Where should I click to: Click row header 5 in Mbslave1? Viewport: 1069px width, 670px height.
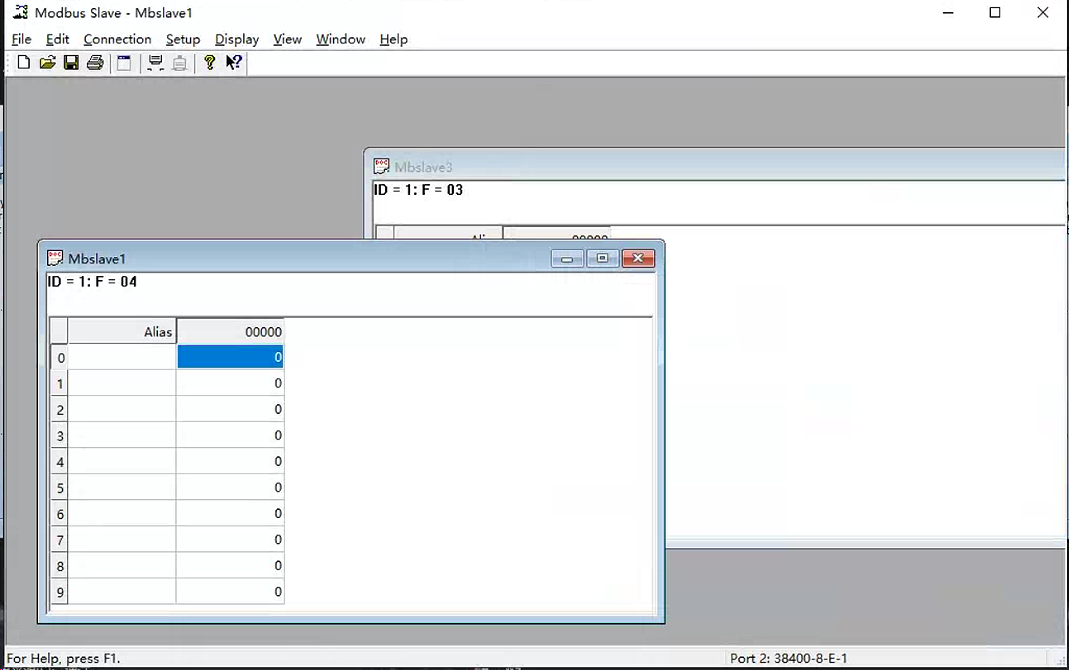(59, 488)
